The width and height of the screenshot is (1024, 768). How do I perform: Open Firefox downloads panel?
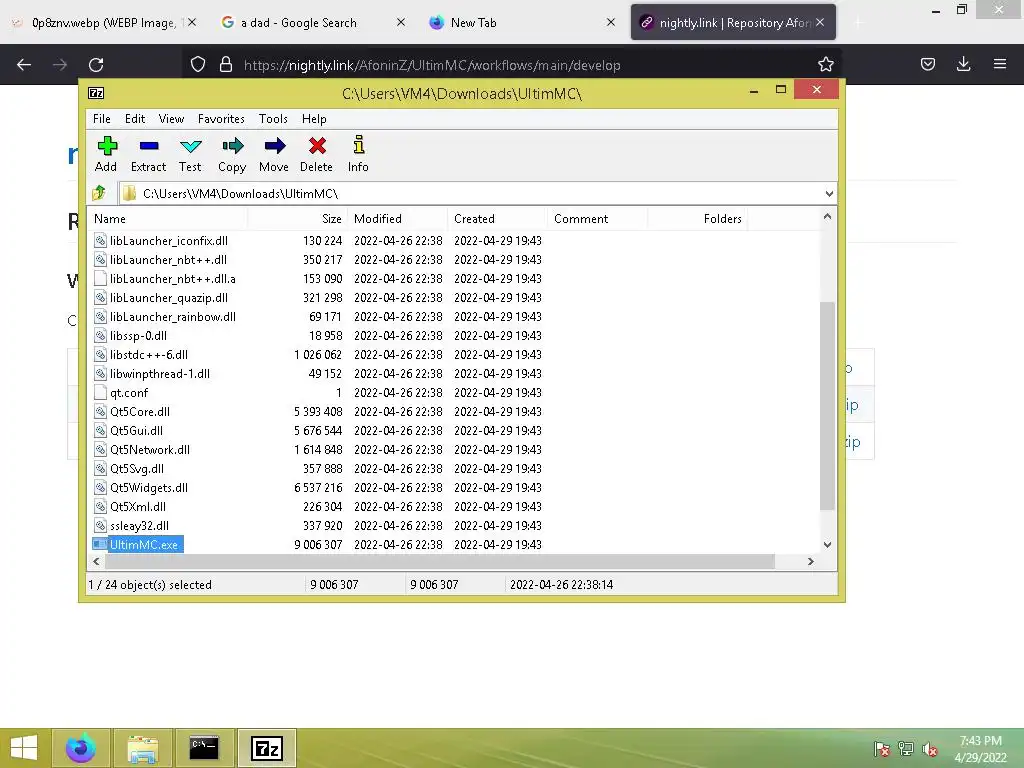coord(963,64)
